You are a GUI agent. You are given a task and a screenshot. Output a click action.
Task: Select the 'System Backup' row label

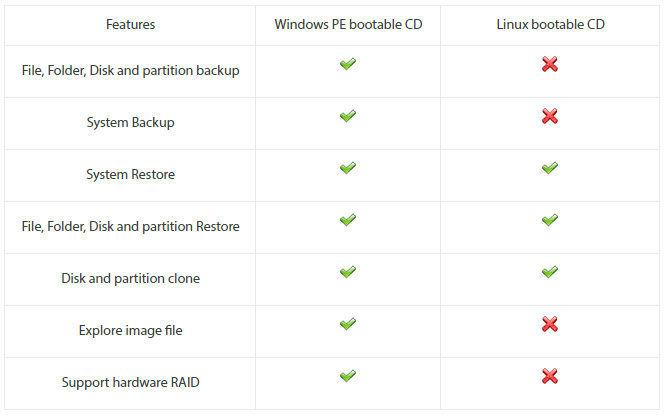click(x=130, y=123)
